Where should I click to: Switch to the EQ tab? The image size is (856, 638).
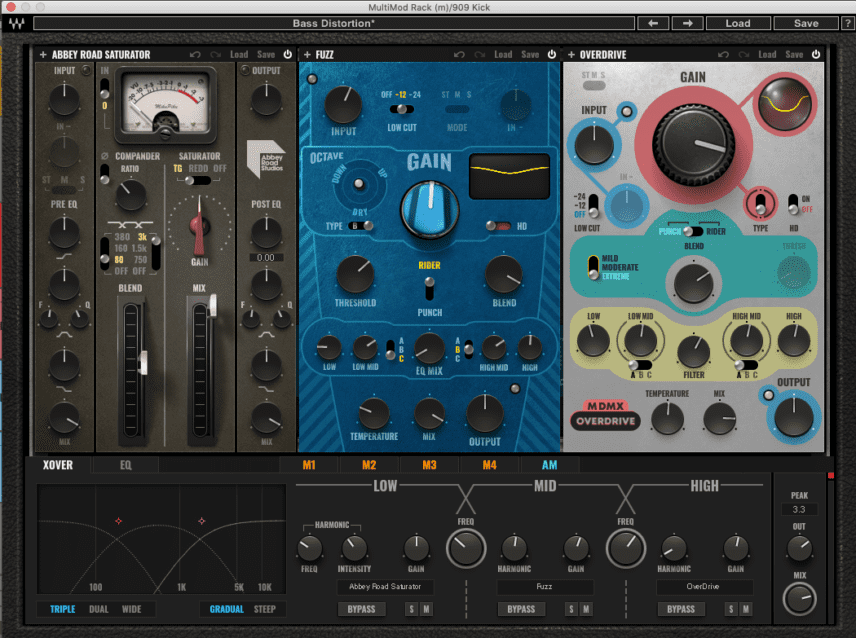click(x=126, y=465)
